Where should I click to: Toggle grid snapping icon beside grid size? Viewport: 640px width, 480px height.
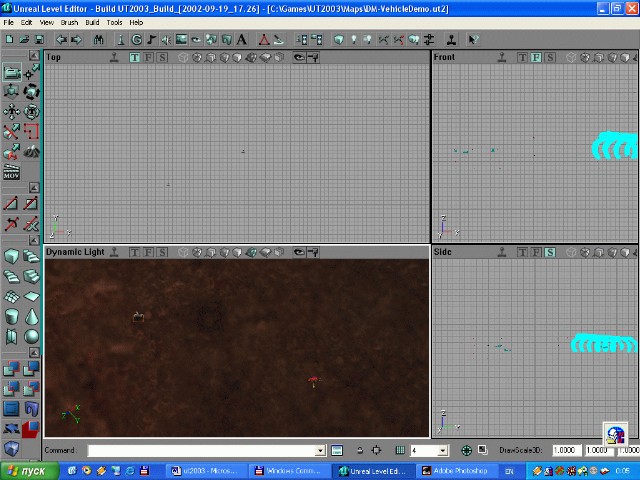click(400, 450)
